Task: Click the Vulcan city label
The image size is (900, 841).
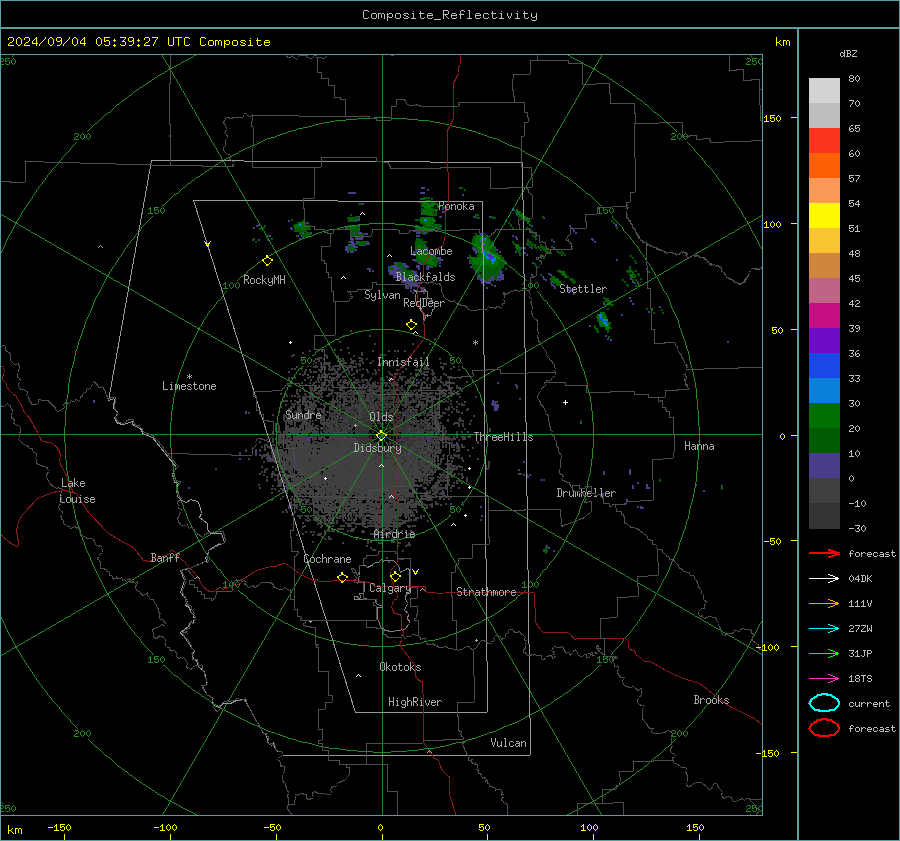Action: (508, 743)
